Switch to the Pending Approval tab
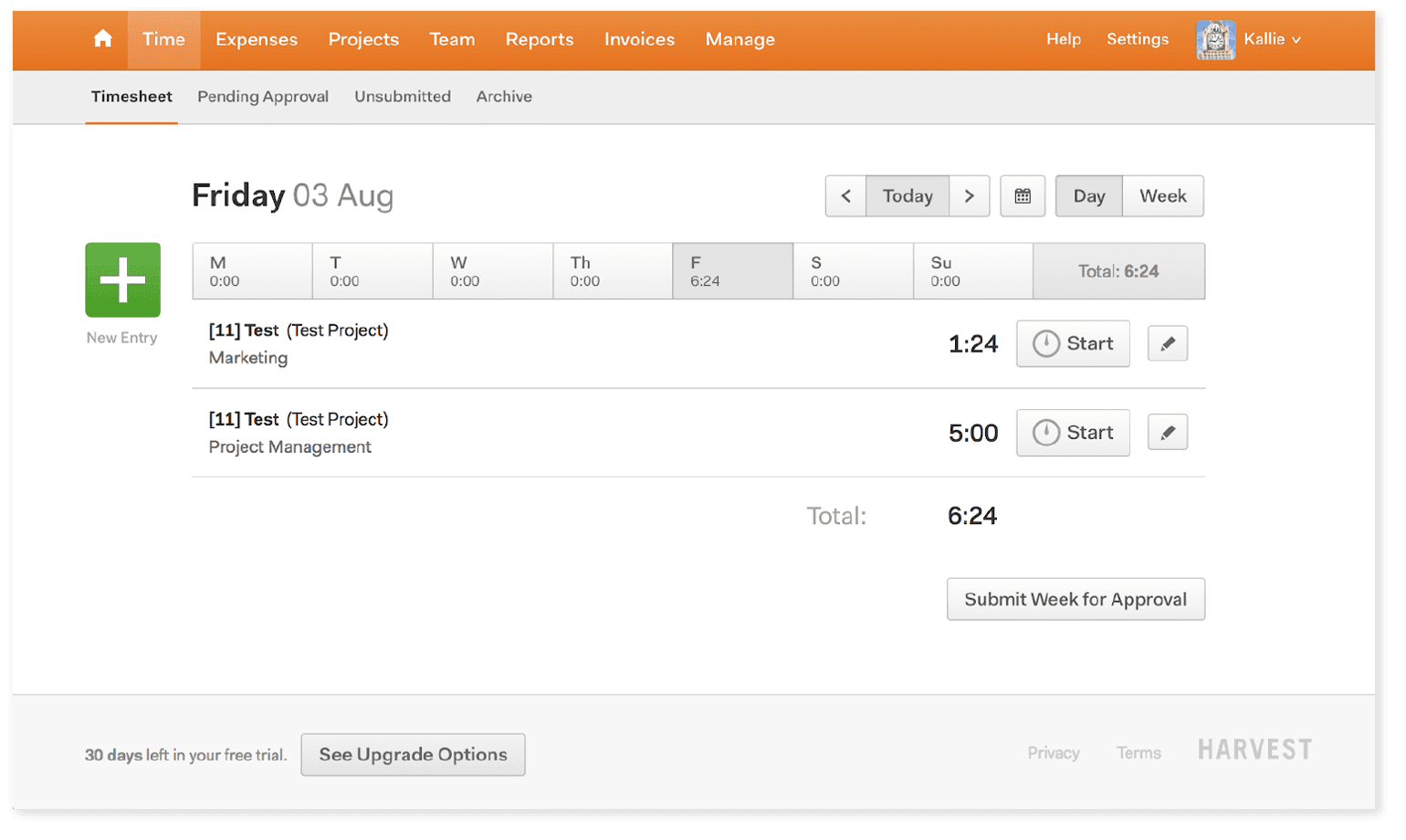The height and width of the screenshot is (840, 1406). click(x=262, y=96)
